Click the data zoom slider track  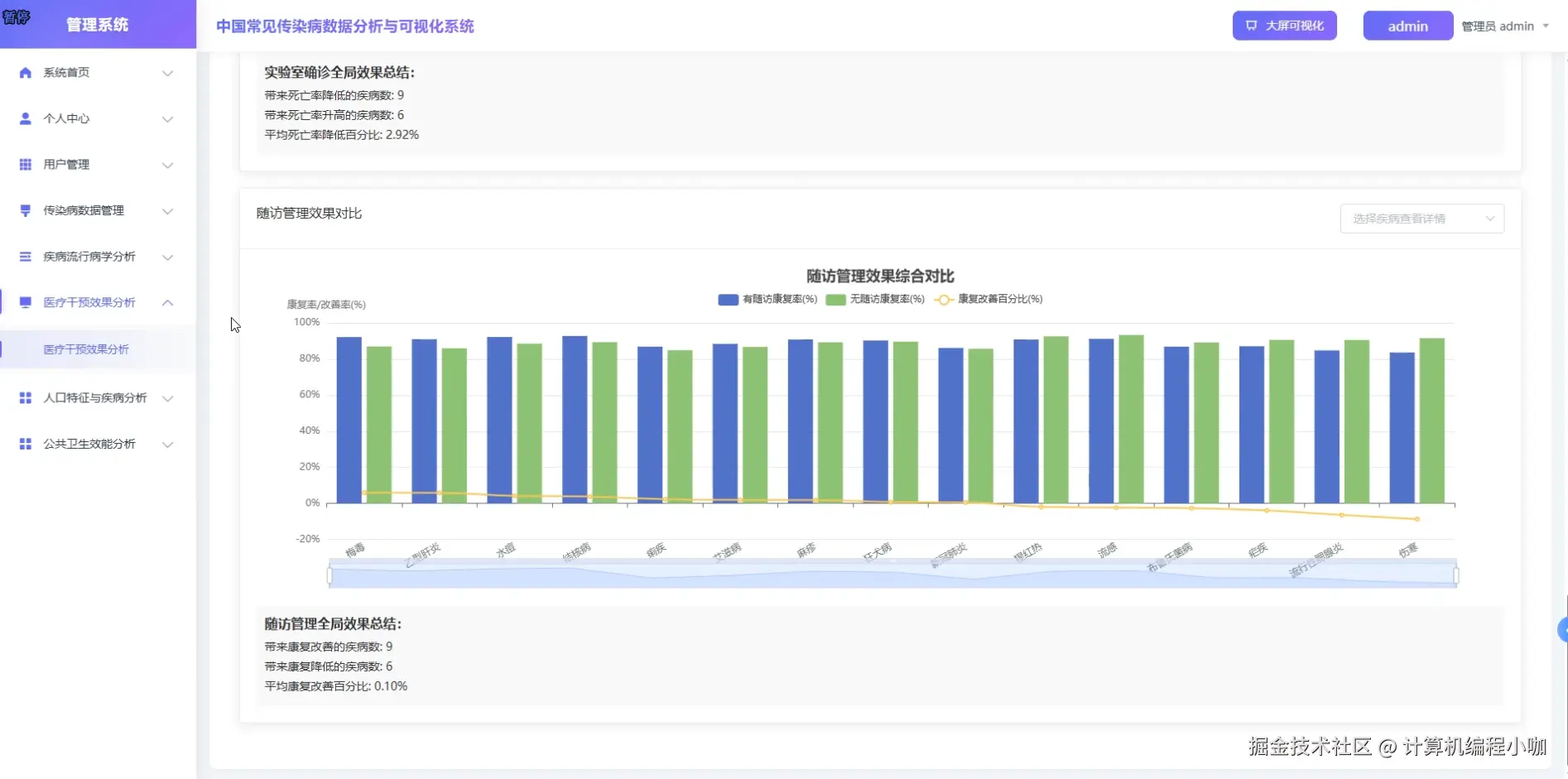(892, 575)
